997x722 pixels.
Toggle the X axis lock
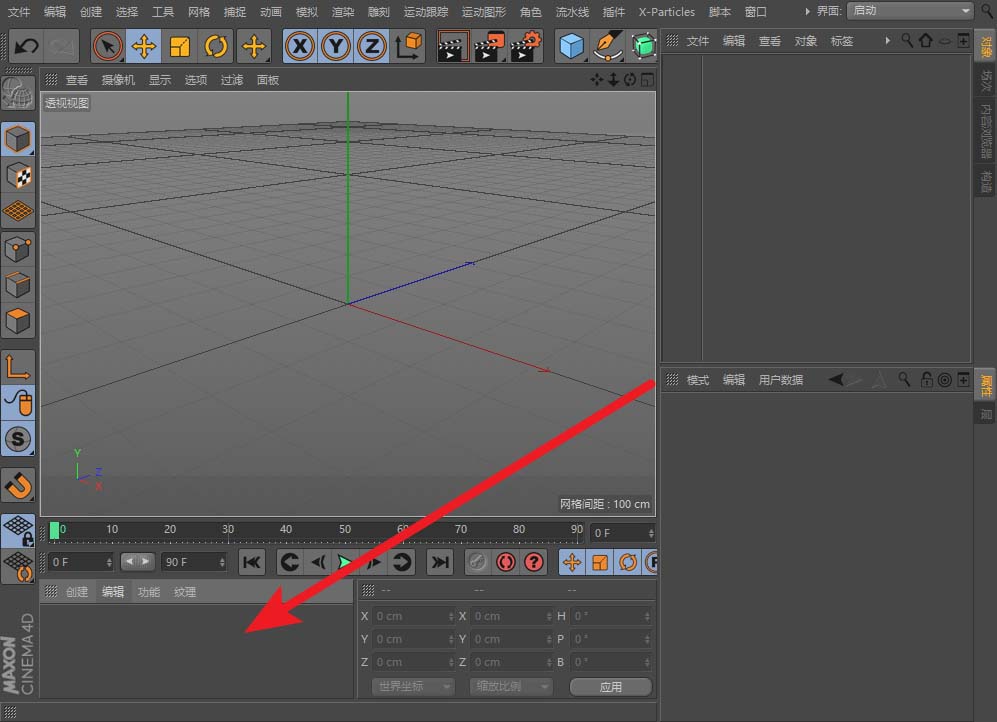click(299, 46)
